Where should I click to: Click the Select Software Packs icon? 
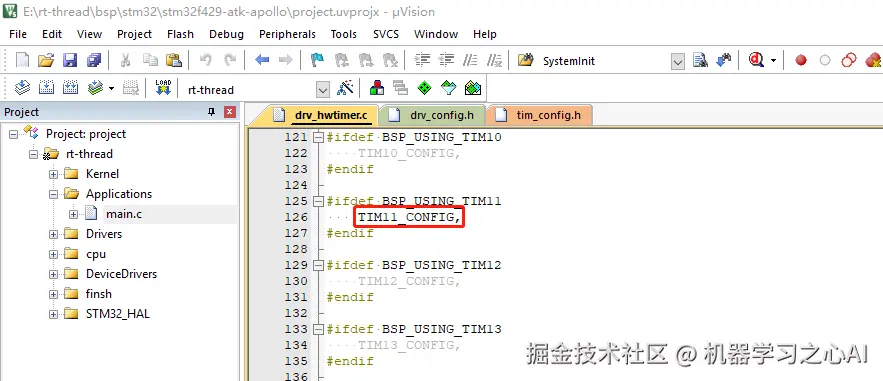(x=448, y=88)
